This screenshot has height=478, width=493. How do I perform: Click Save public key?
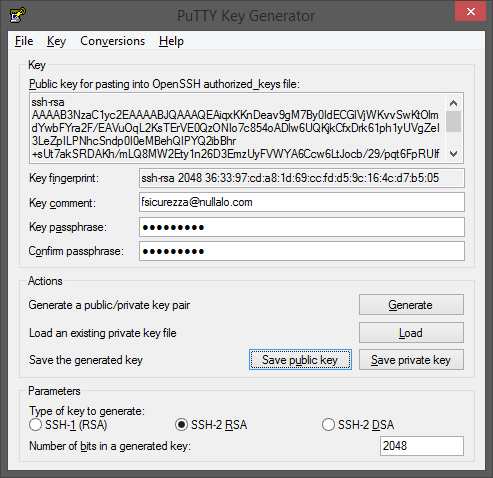(x=300, y=360)
